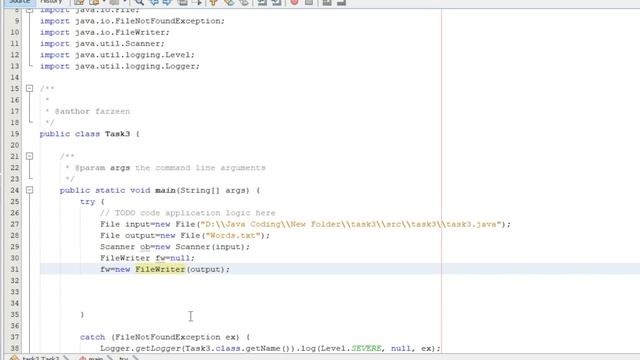The image size is (640, 360).
Task: Click the D:\\Java Coding path string on line 27
Action: 351,224
